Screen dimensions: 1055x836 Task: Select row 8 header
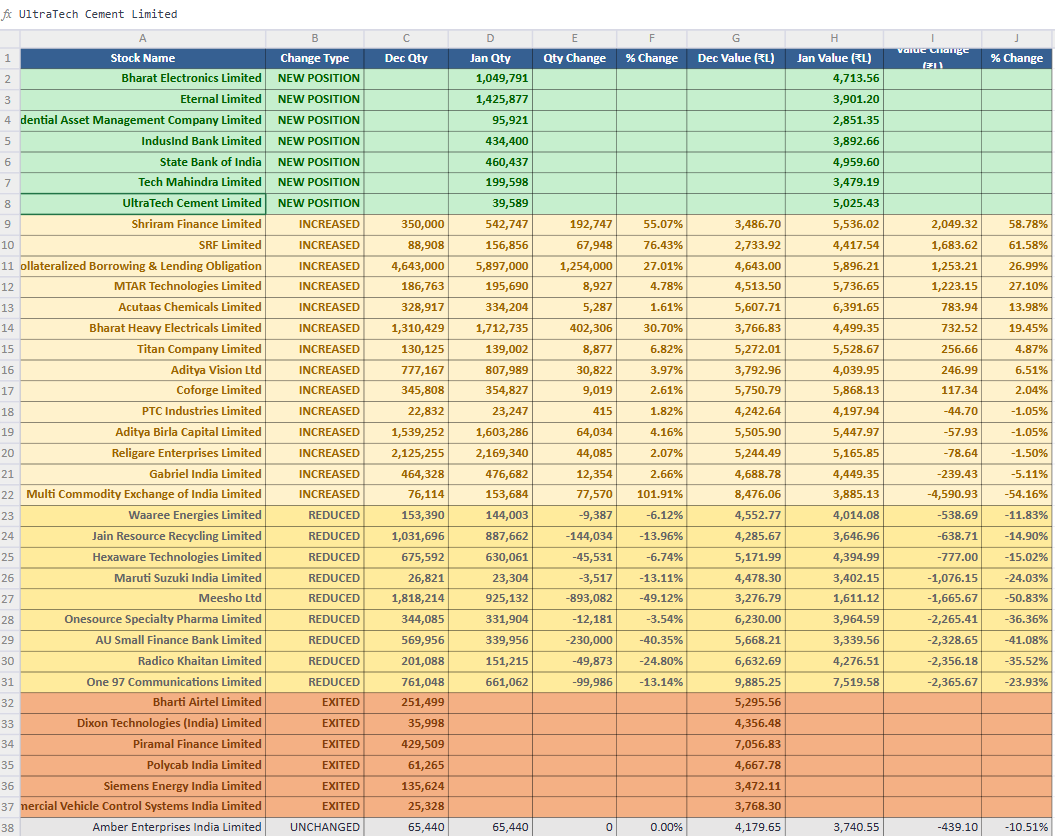[x=7, y=203]
